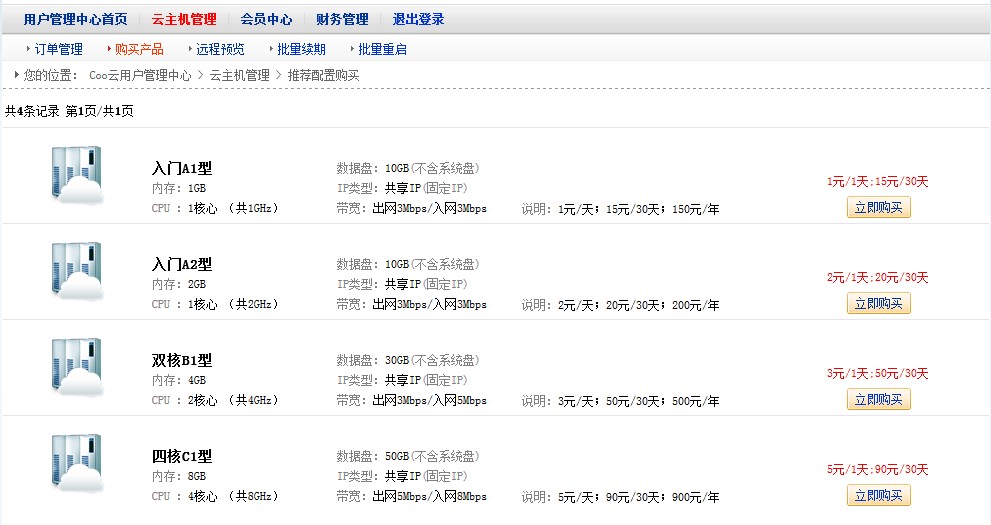Select the 云主机管理 top menu item
991x525 pixels.
coord(184,19)
